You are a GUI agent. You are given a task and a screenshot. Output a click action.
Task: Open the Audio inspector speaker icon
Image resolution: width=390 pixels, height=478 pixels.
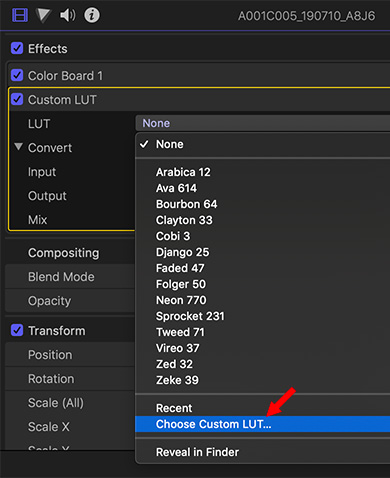click(x=68, y=15)
